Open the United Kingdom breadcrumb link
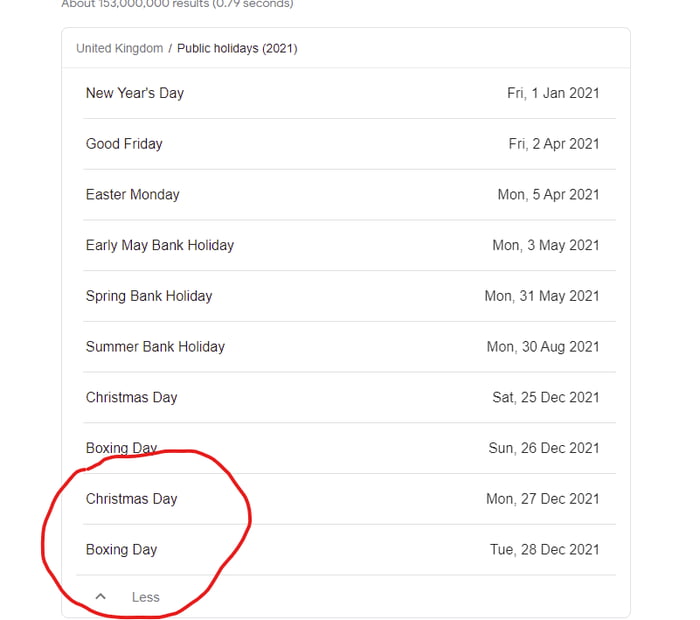700x620 pixels. click(x=119, y=48)
